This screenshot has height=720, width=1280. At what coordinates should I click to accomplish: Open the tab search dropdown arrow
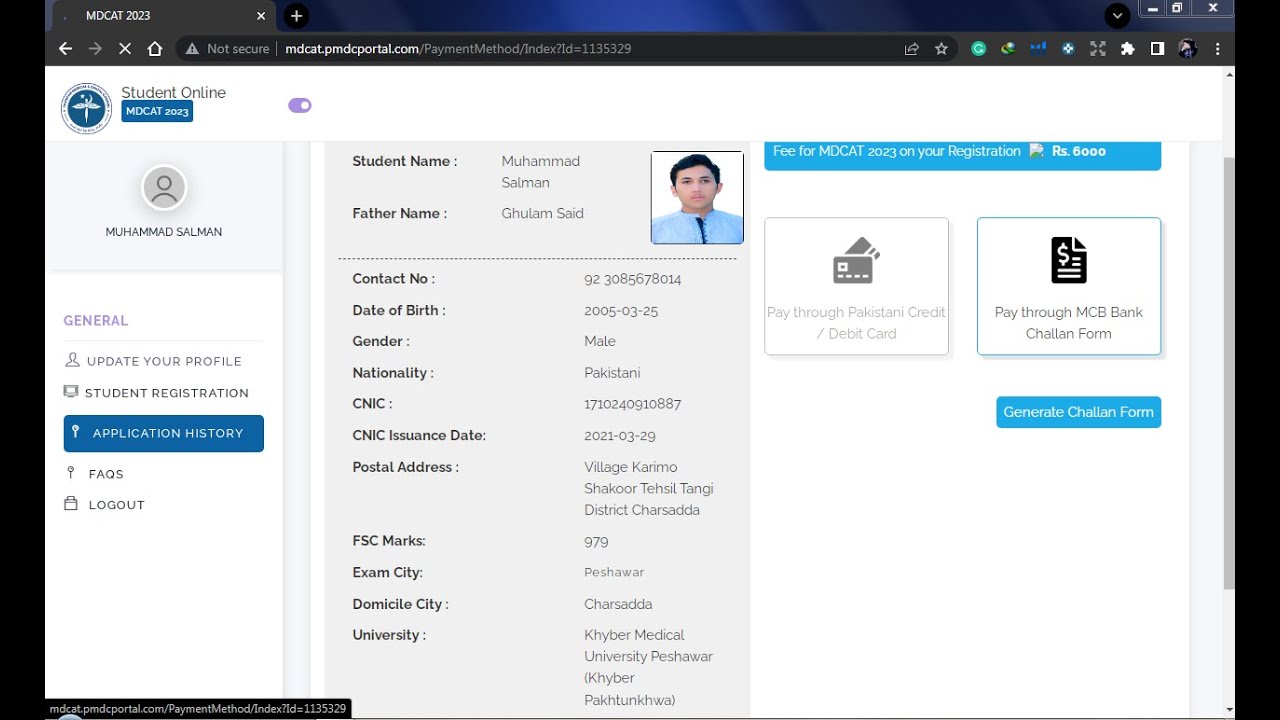[x=1117, y=16]
